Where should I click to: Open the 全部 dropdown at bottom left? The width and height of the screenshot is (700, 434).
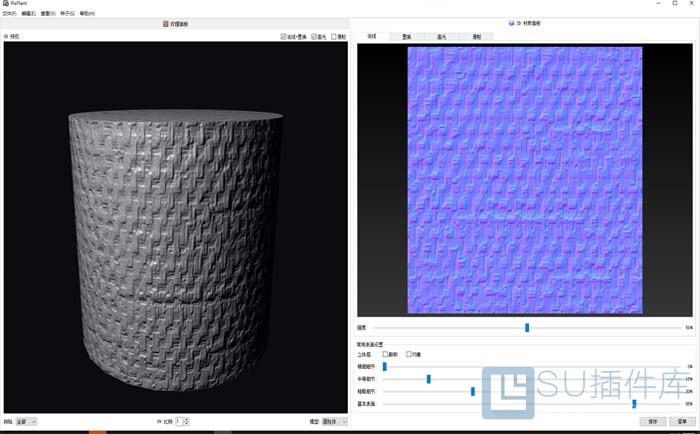pos(27,422)
